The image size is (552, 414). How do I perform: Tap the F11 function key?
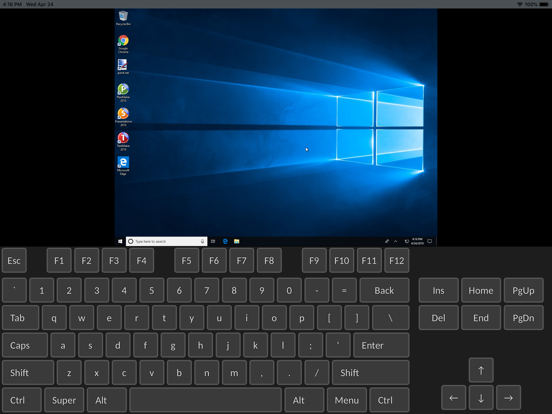pos(369,261)
